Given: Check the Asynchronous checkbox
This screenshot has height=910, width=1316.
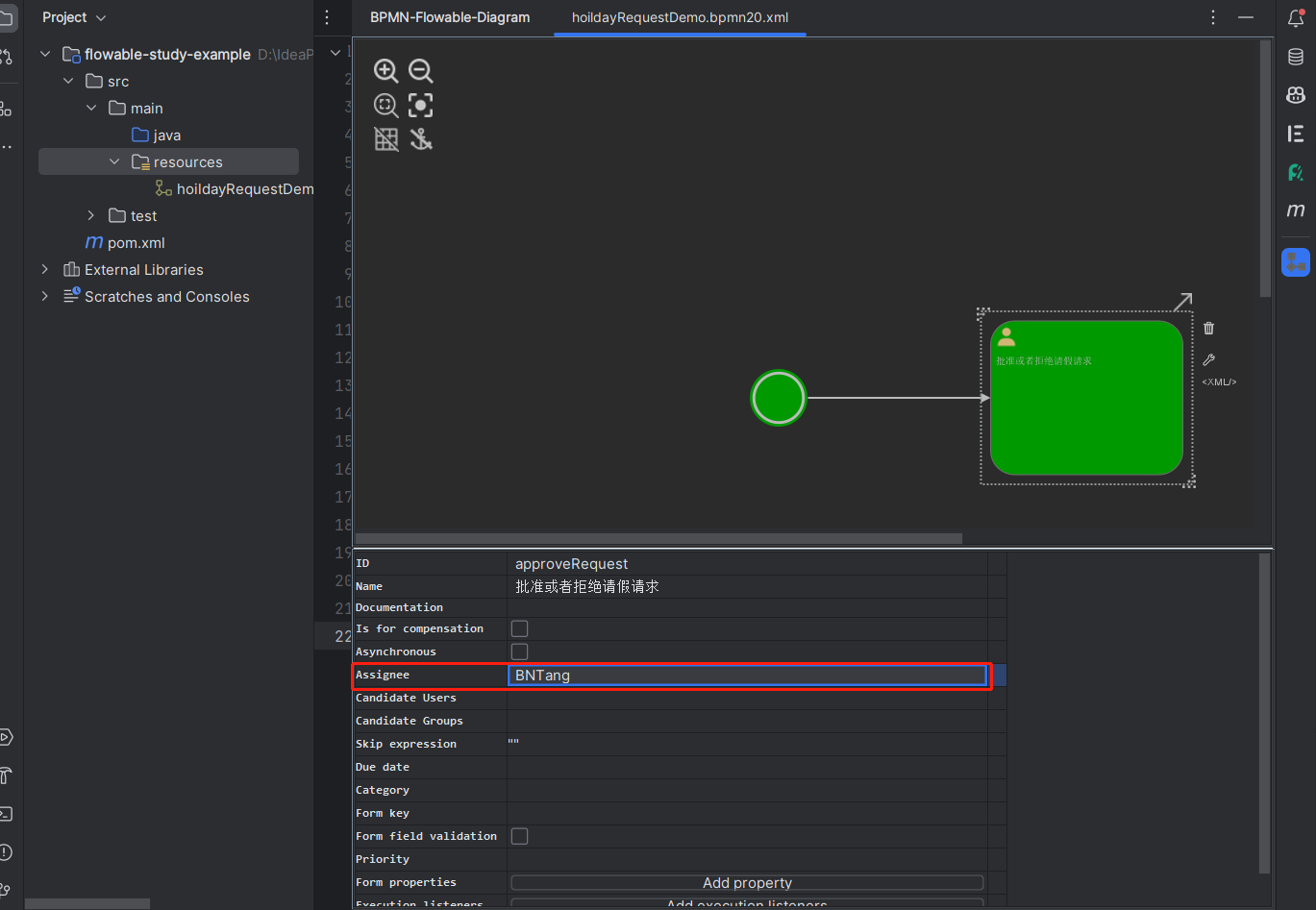Looking at the screenshot, I should click(519, 652).
